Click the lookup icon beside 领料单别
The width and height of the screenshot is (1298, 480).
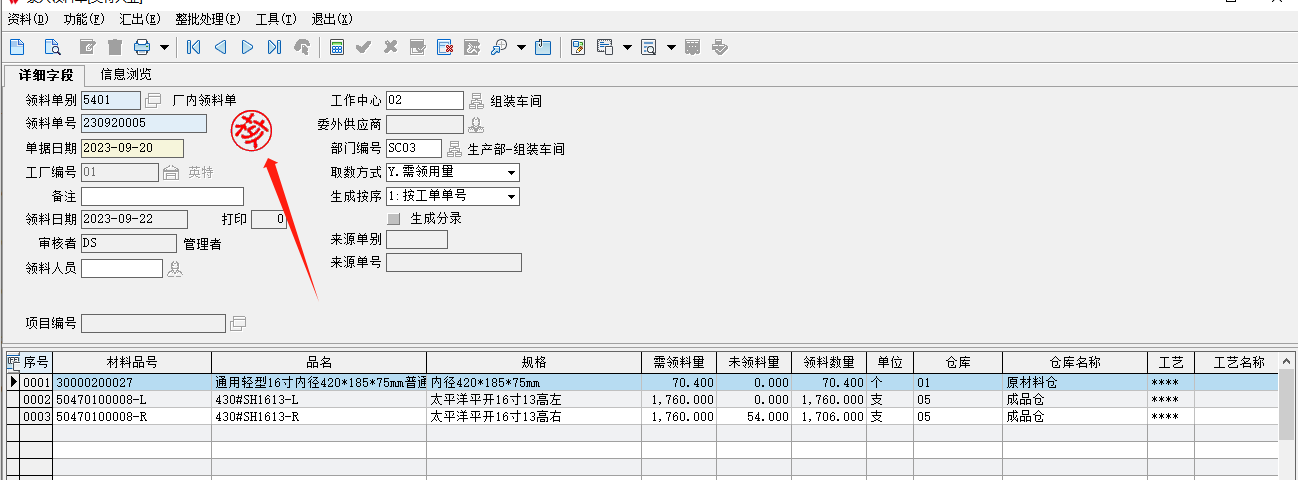click(153, 100)
